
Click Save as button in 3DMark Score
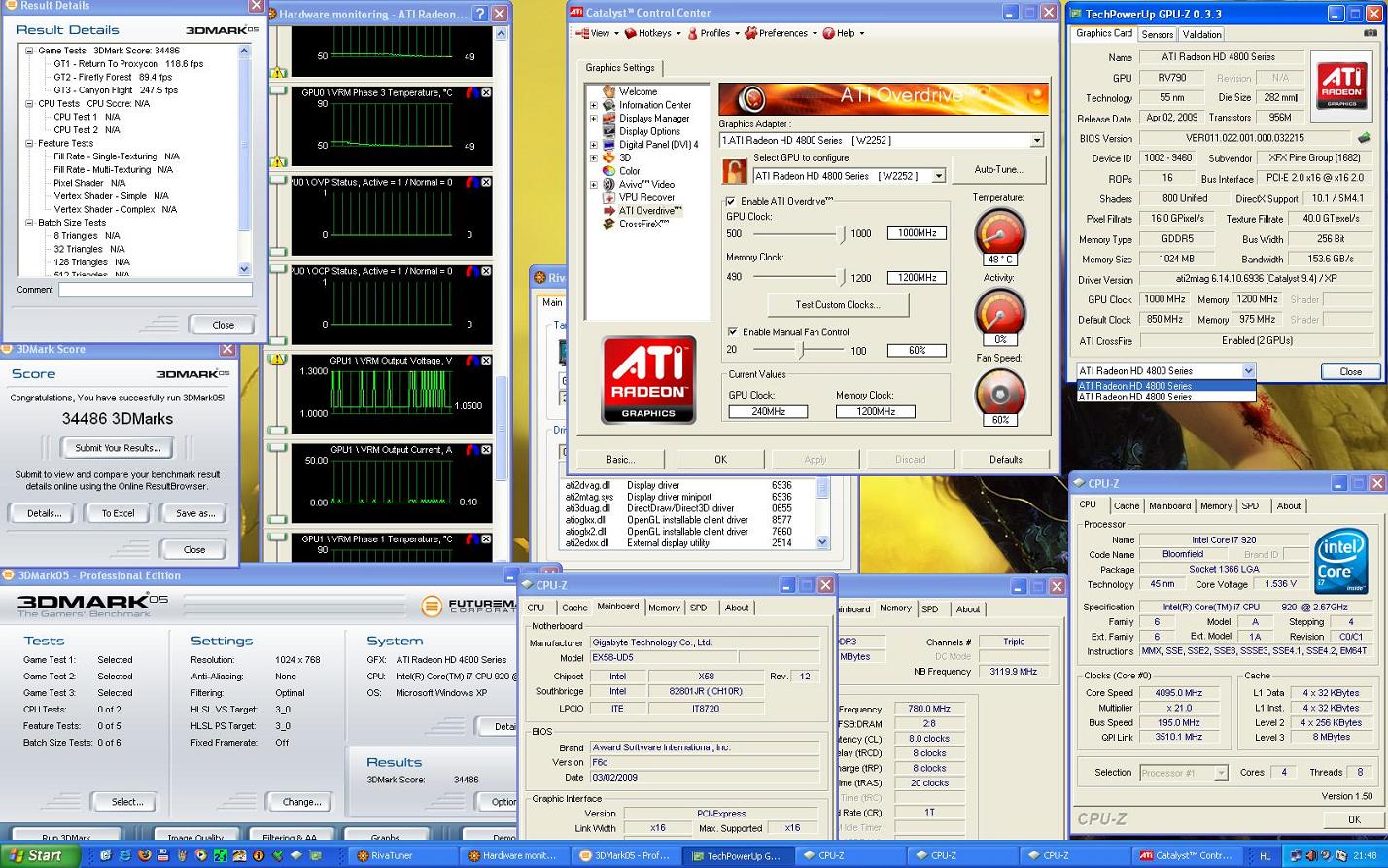tap(194, 513)
